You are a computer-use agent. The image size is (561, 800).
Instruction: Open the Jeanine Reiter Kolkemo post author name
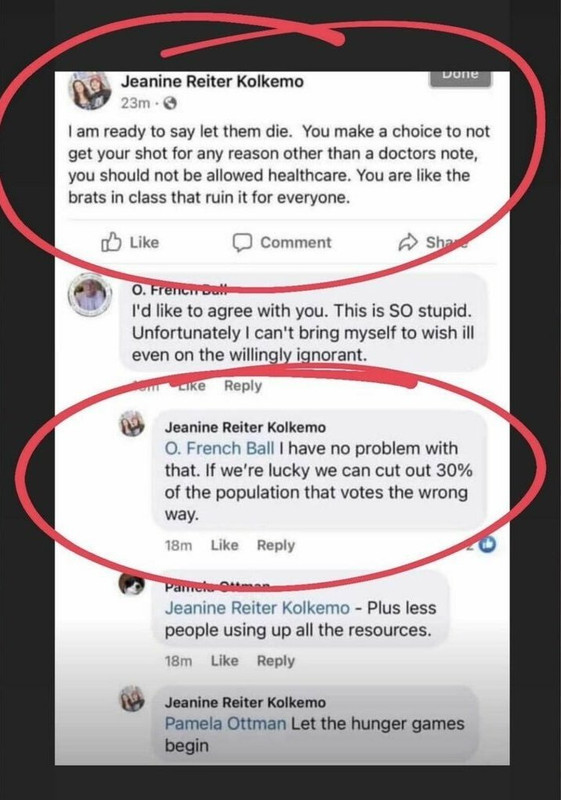[x=212, y=82]
